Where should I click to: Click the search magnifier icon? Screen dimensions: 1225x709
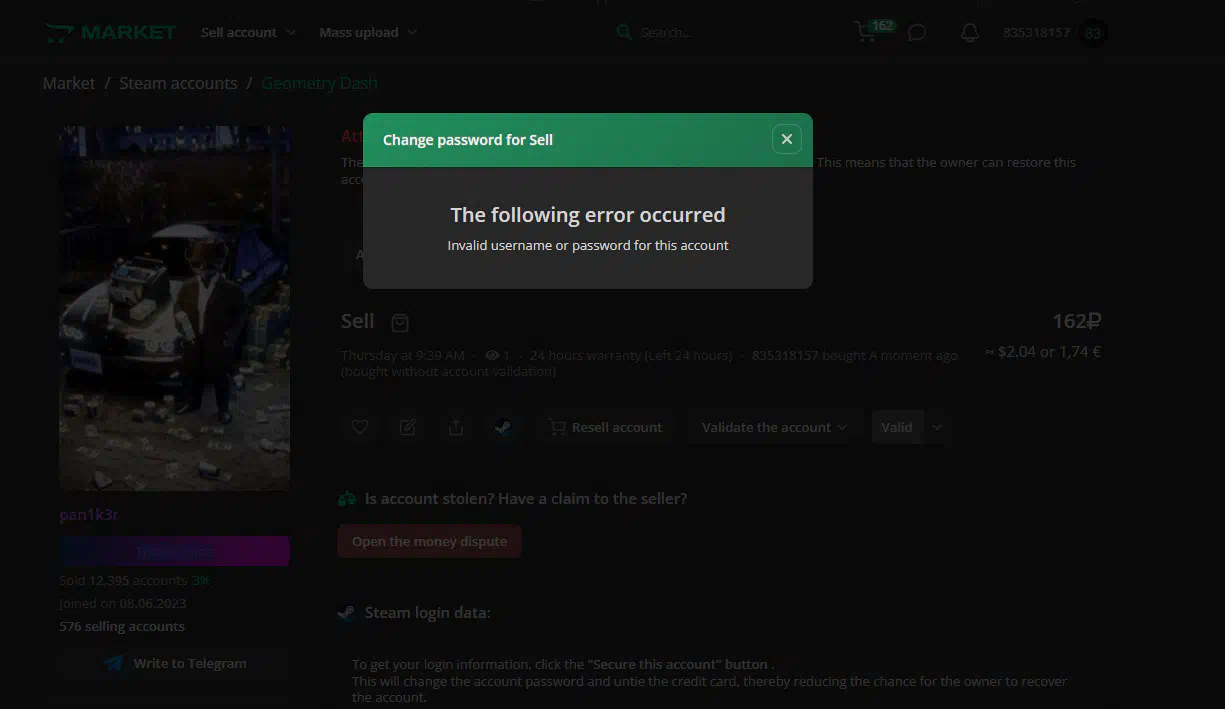click(x=624, y=33)
